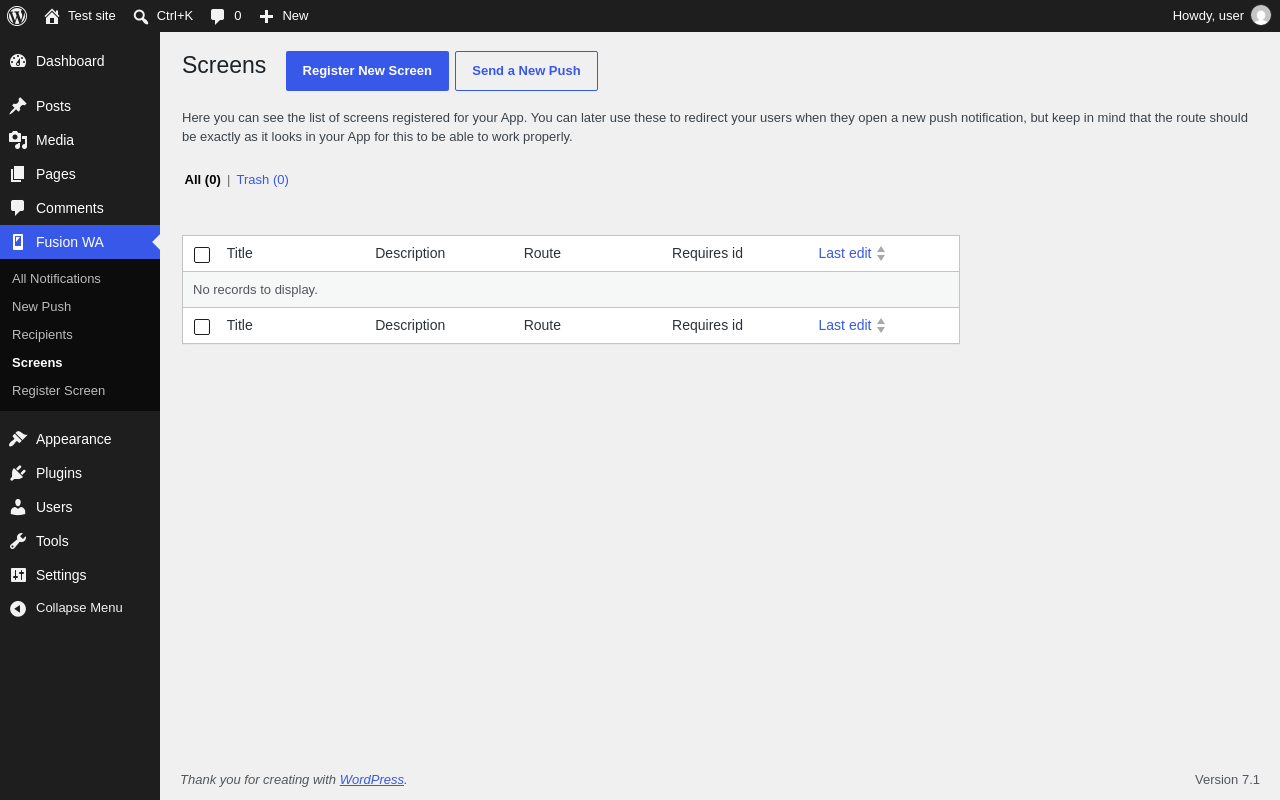Click the comments count 0
Image resolution: width=1280 pixels, height=800 pixels.
pyautogui.click(x=238, y=16)
